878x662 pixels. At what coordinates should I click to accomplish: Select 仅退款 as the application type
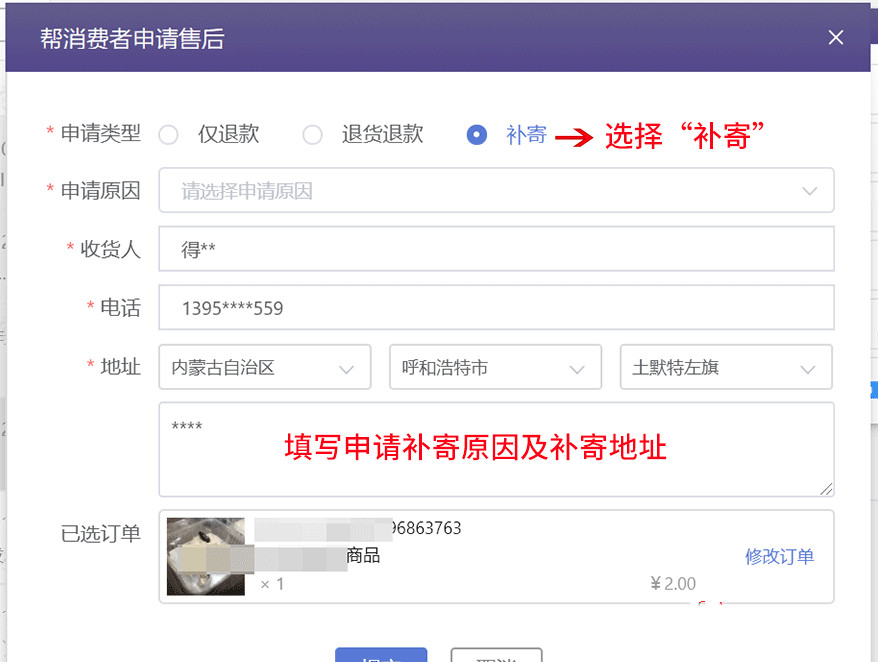(168, 134)
